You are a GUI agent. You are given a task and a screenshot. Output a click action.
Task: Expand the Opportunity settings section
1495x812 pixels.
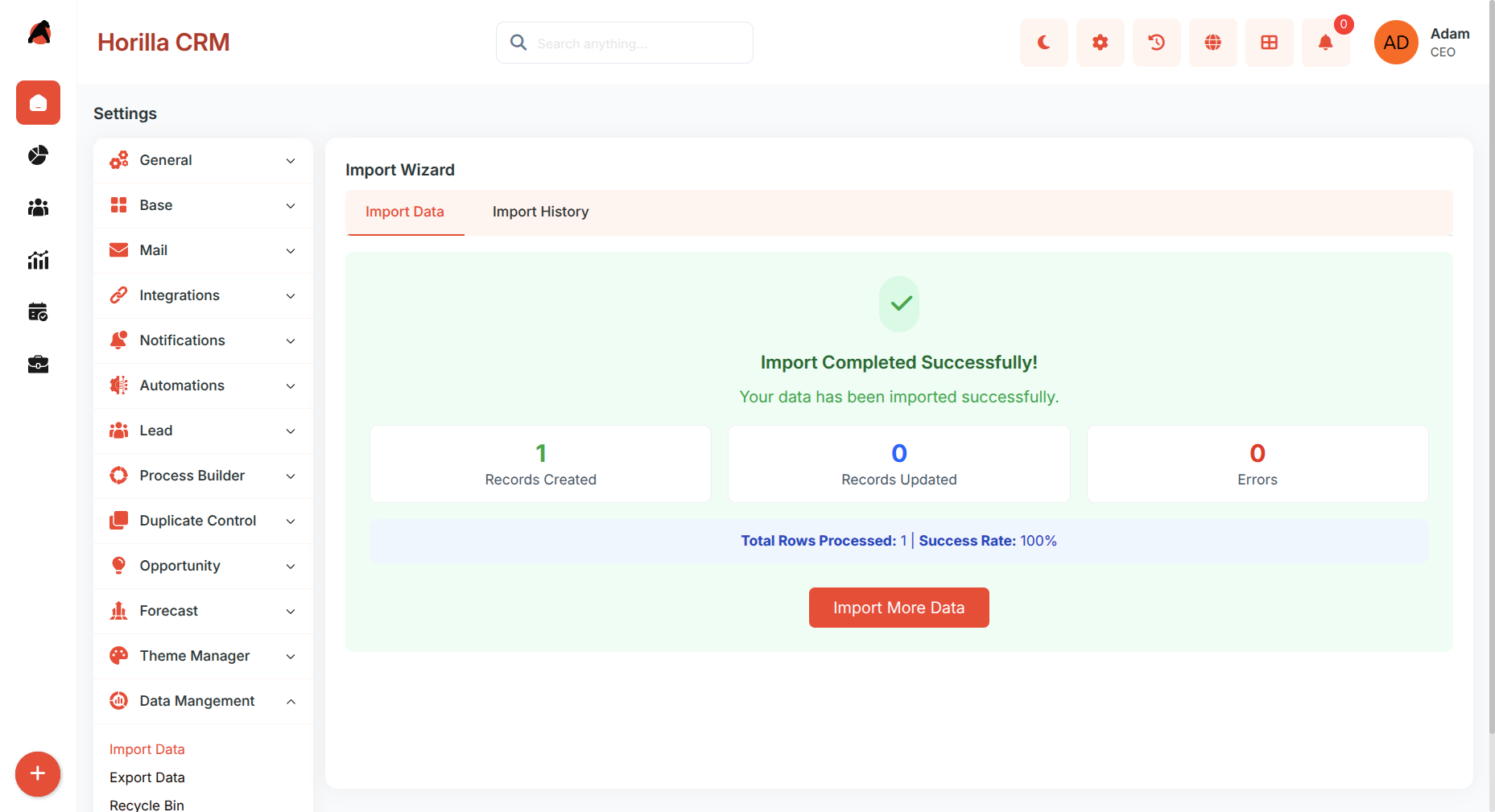[203, 566]
